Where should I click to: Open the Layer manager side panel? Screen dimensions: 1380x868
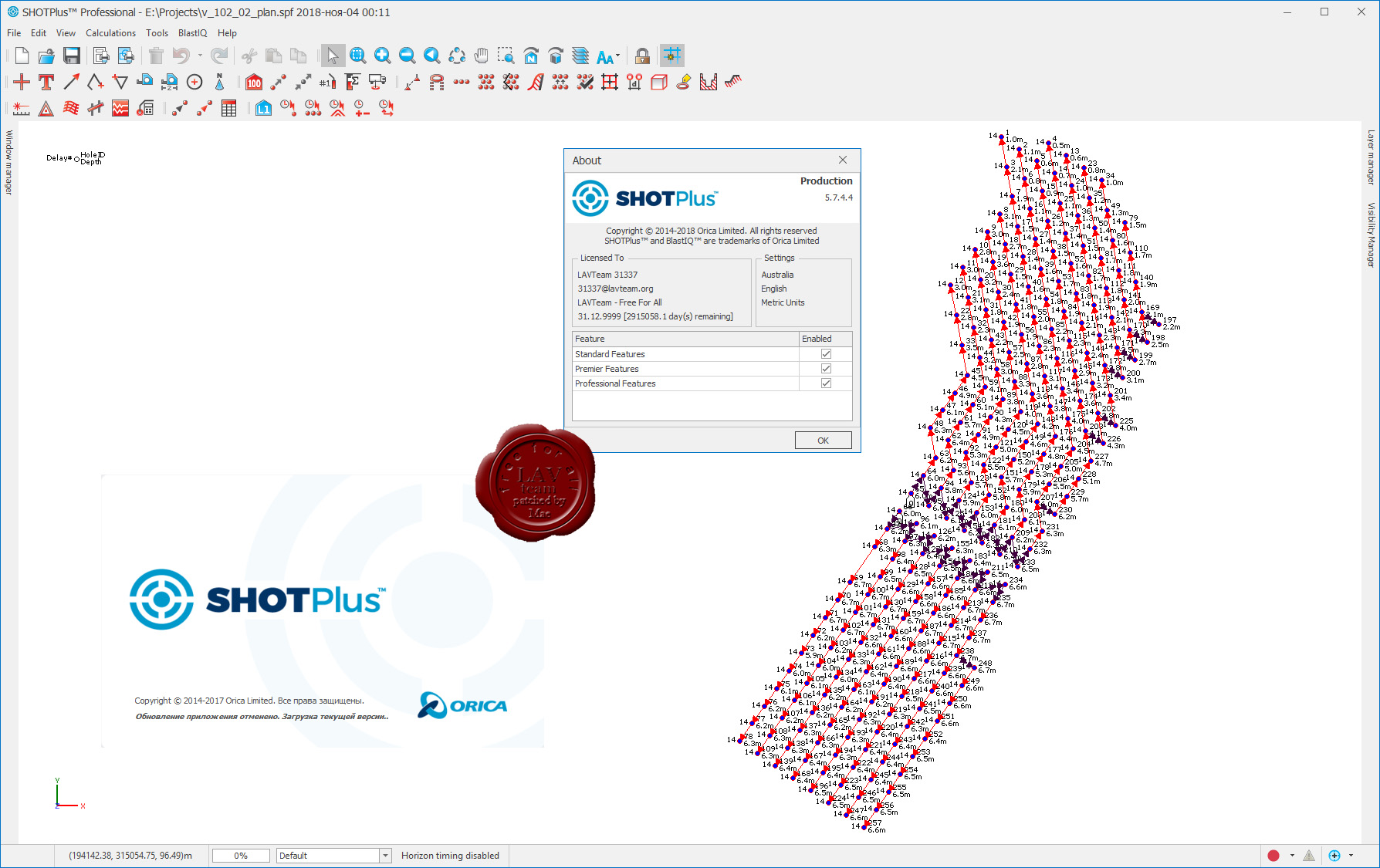tap(1371, 157)
